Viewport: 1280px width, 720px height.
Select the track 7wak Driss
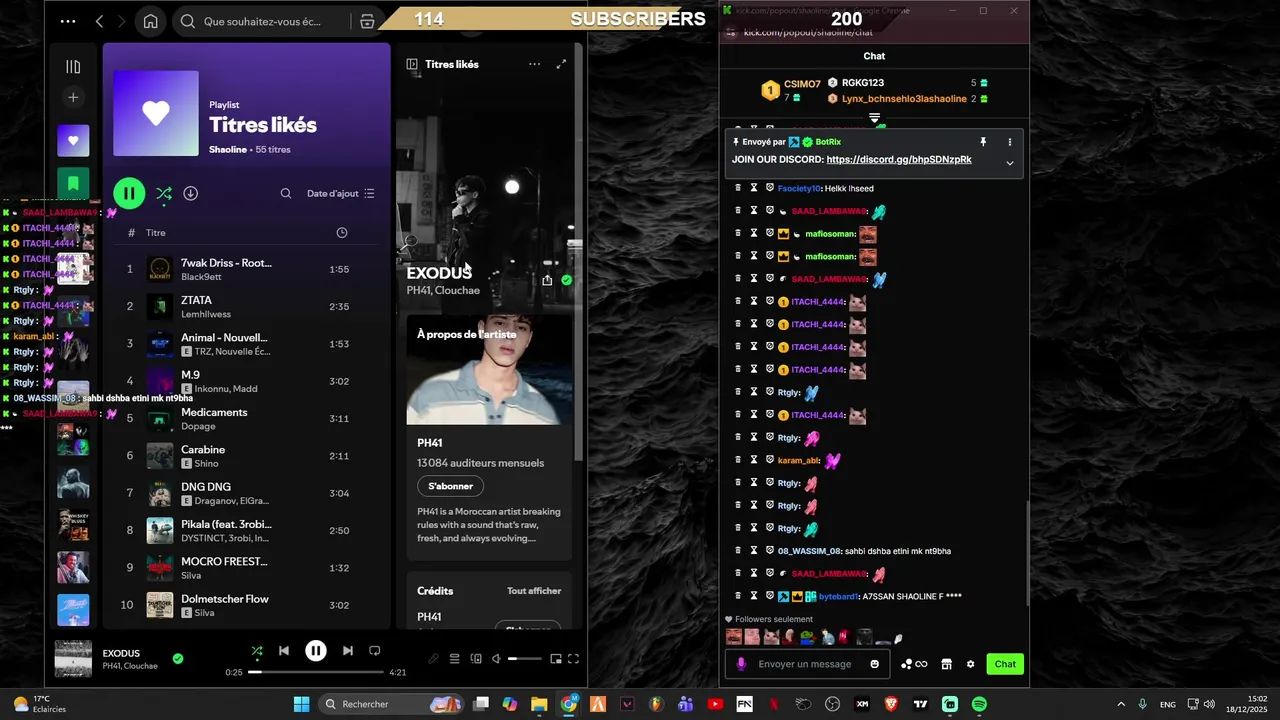click(246, 269)
